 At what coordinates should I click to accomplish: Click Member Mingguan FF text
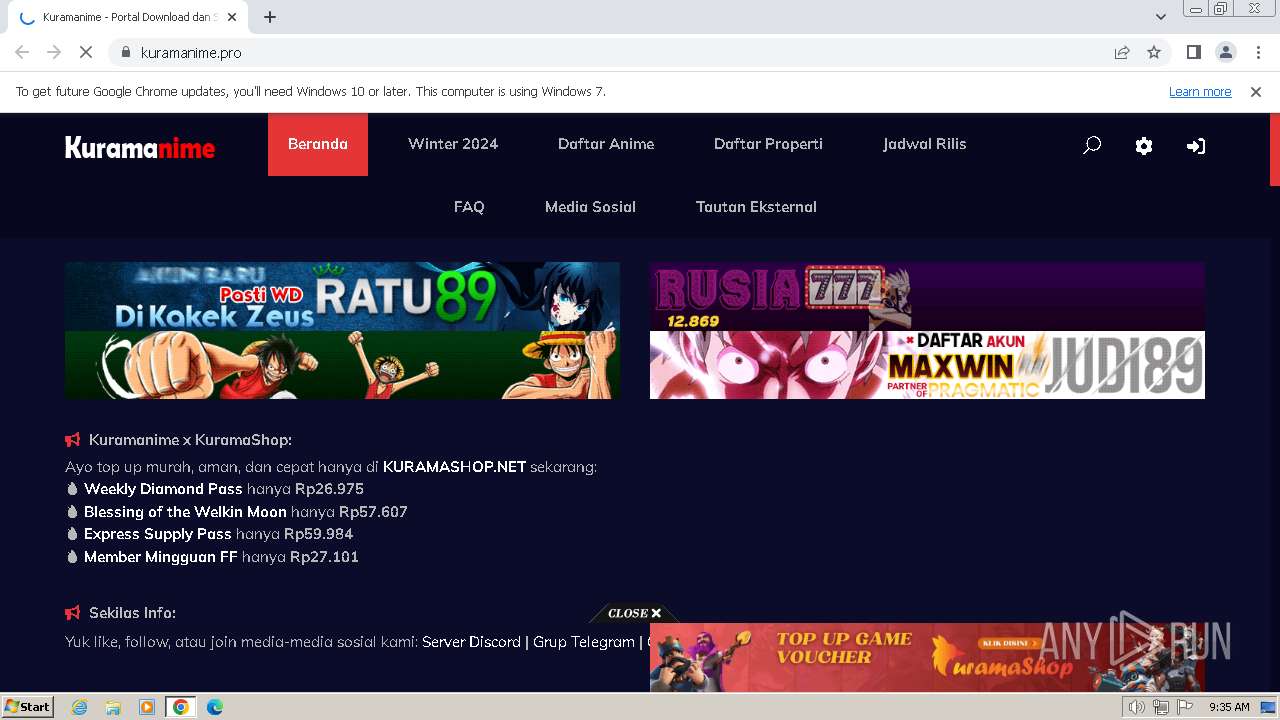[161, 557]
